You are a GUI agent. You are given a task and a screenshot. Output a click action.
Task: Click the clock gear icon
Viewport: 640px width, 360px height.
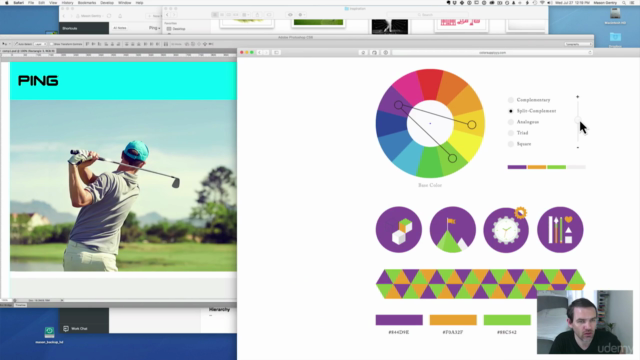click(x=506, y=229)
